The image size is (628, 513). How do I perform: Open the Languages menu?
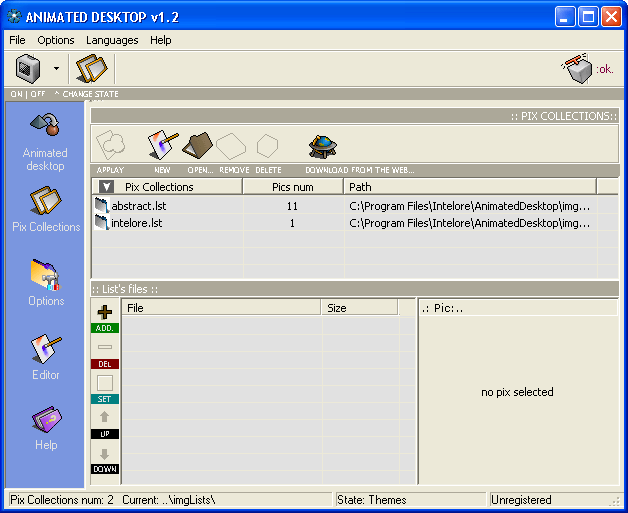point(112,40)
